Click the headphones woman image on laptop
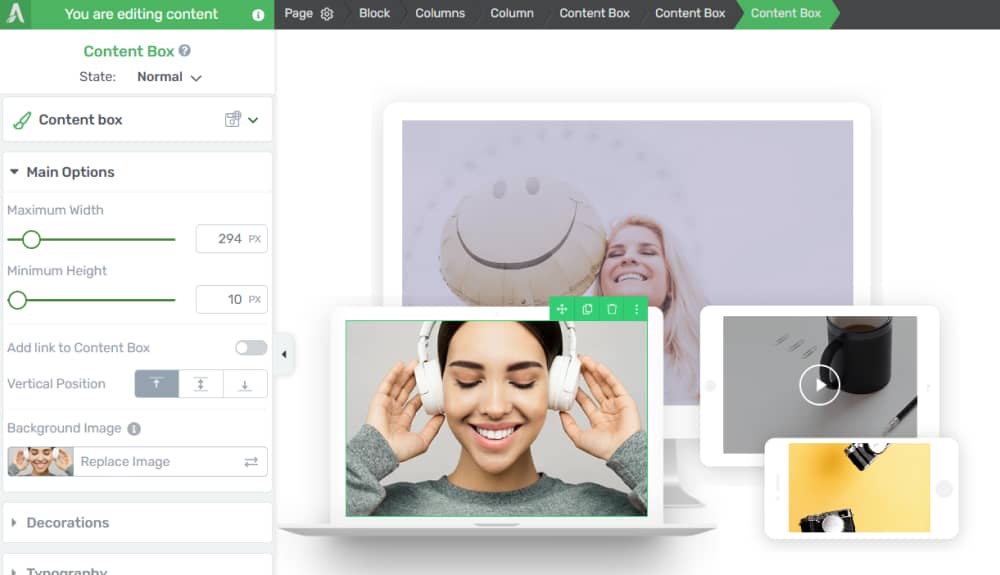 496,418
